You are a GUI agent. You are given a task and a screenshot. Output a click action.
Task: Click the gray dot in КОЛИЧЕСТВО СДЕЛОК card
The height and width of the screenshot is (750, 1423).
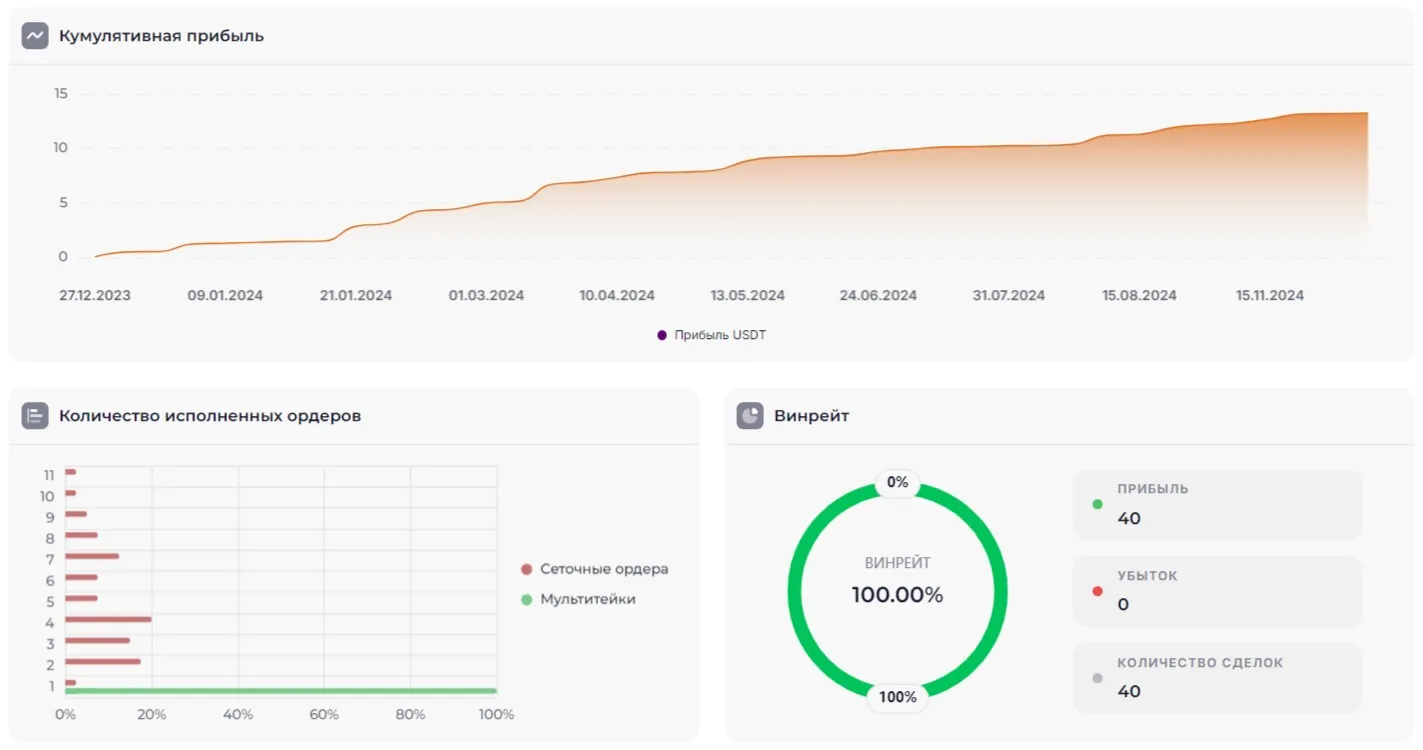[x=1097, y=678]
